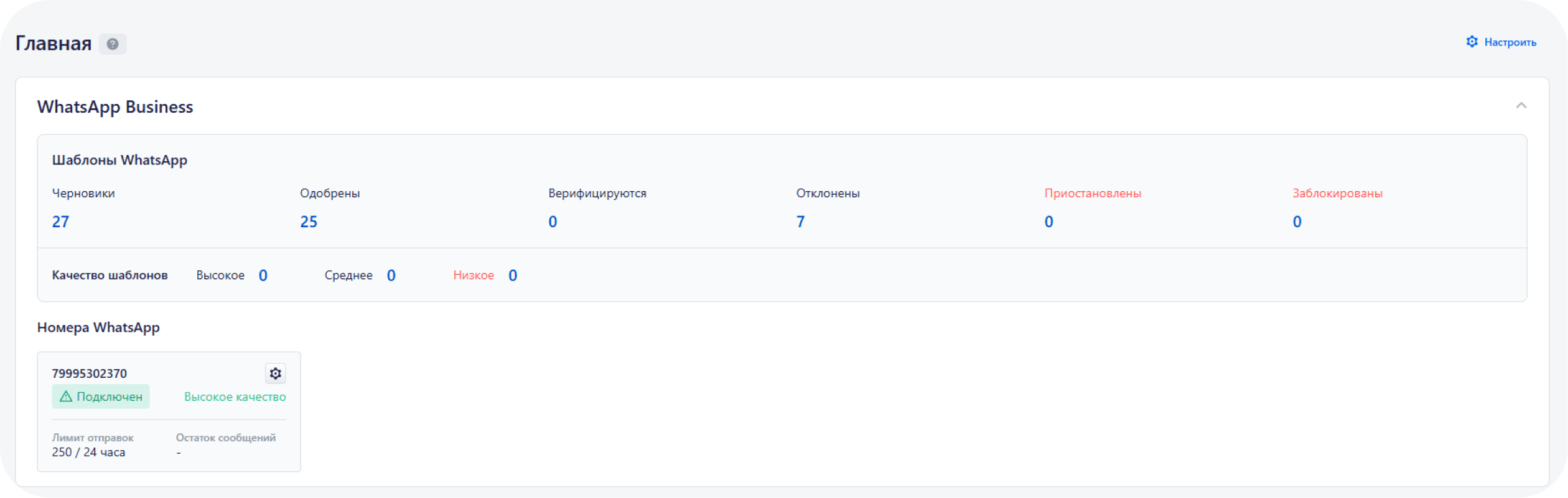Screen dimensions: 1568x498
Task: Click the gear icon beside Настроить
Action: click(x=1472, y=42)
